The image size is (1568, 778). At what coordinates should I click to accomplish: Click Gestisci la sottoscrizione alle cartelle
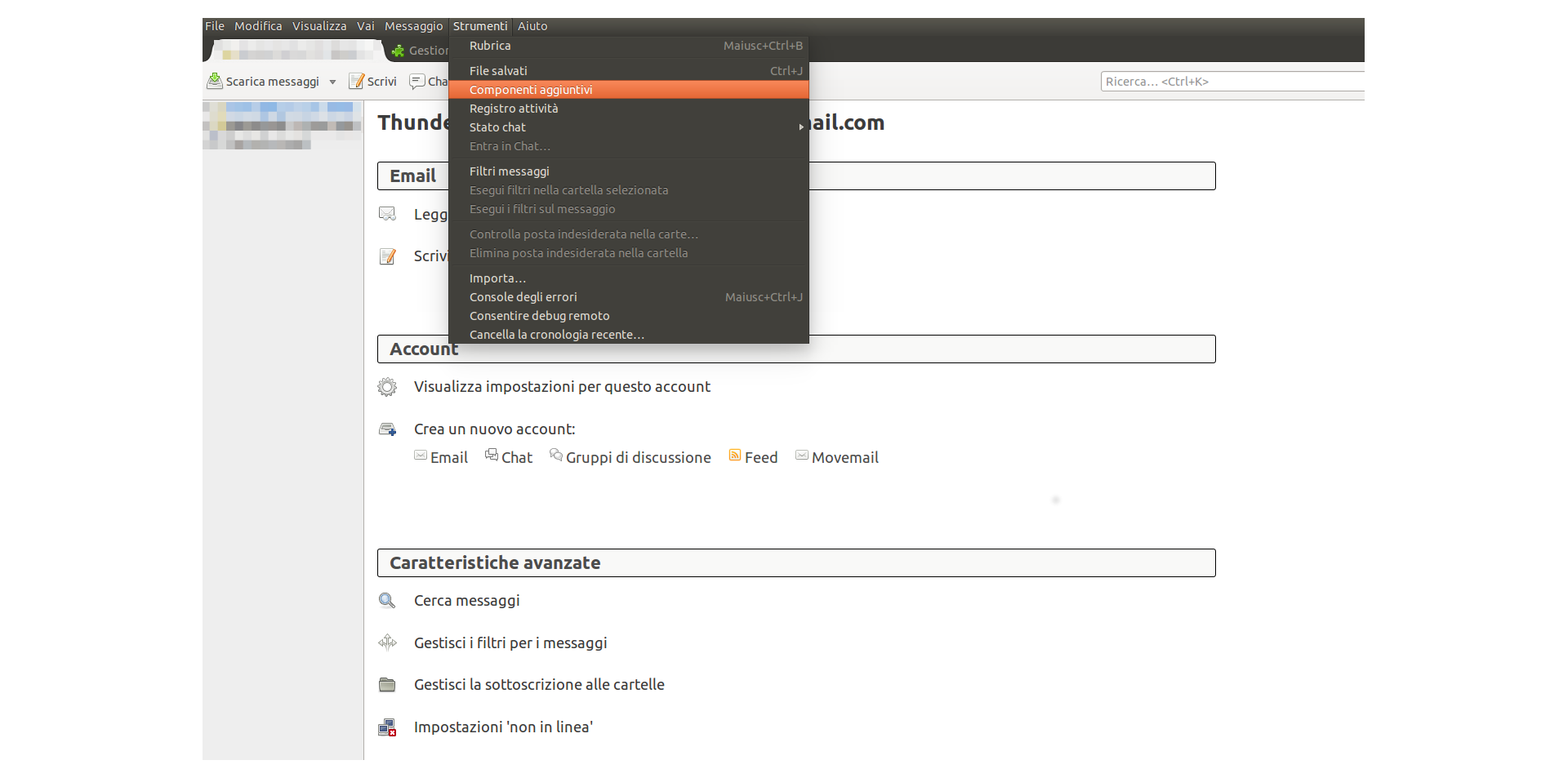pyautogui.click(x=539, y=685)
